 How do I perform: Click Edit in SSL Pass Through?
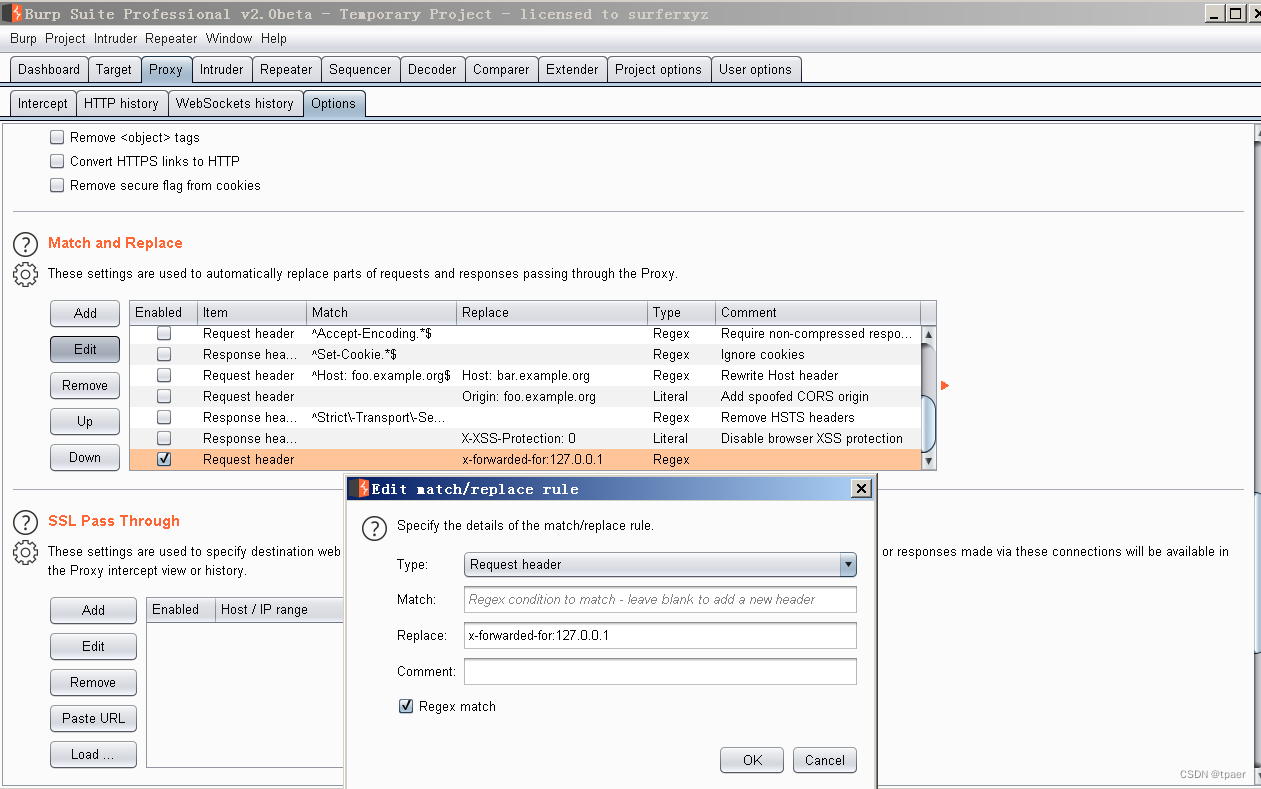pos(93,646)
